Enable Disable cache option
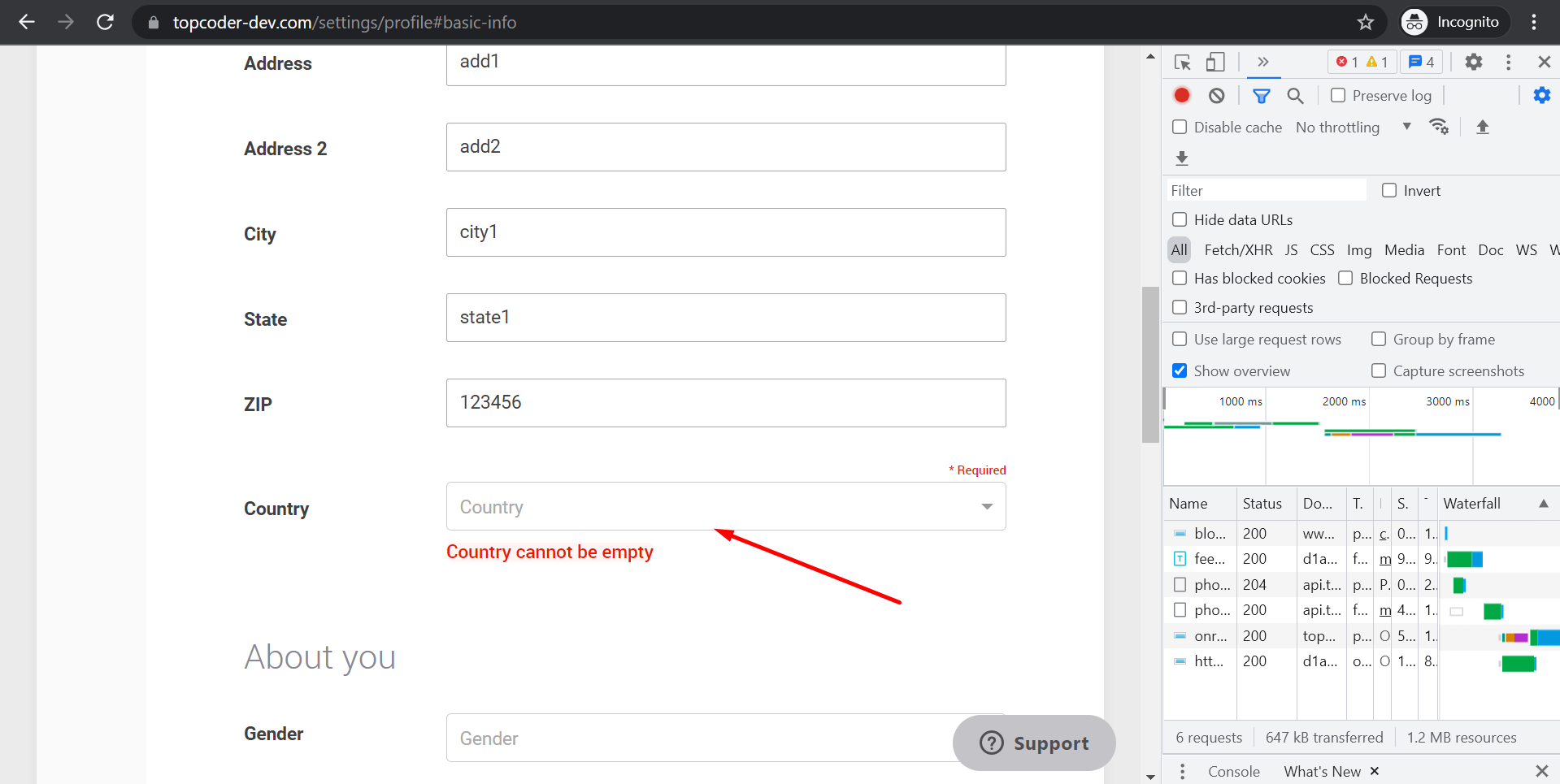This screenshot has width=1560, height=784. click(x=1180, y=127)
